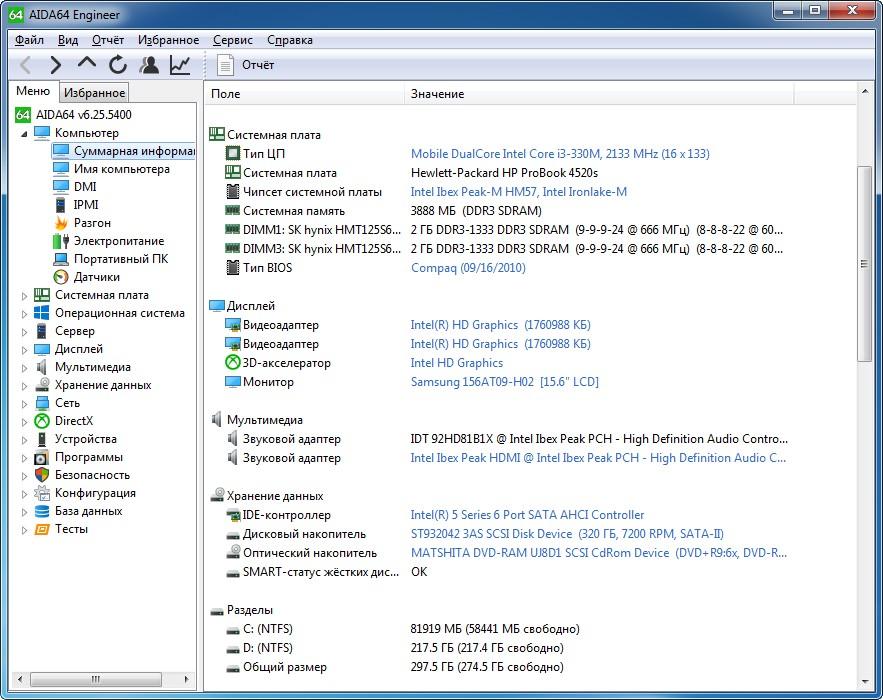Screen dimensions: 883x700
Task: Go back with the left arrow toolbar icon
Action: pos(25,65)
